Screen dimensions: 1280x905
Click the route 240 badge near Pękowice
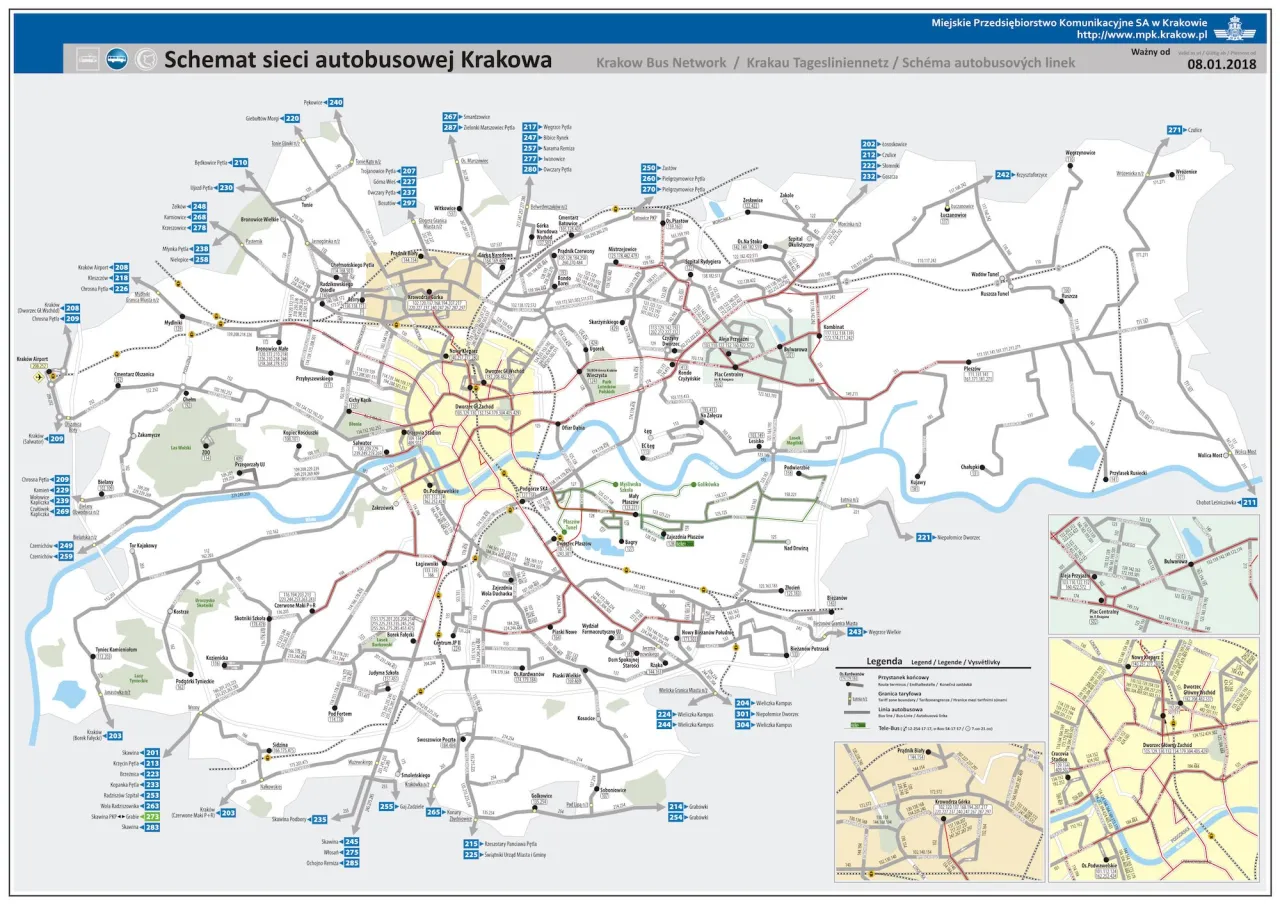click(334, 101)
